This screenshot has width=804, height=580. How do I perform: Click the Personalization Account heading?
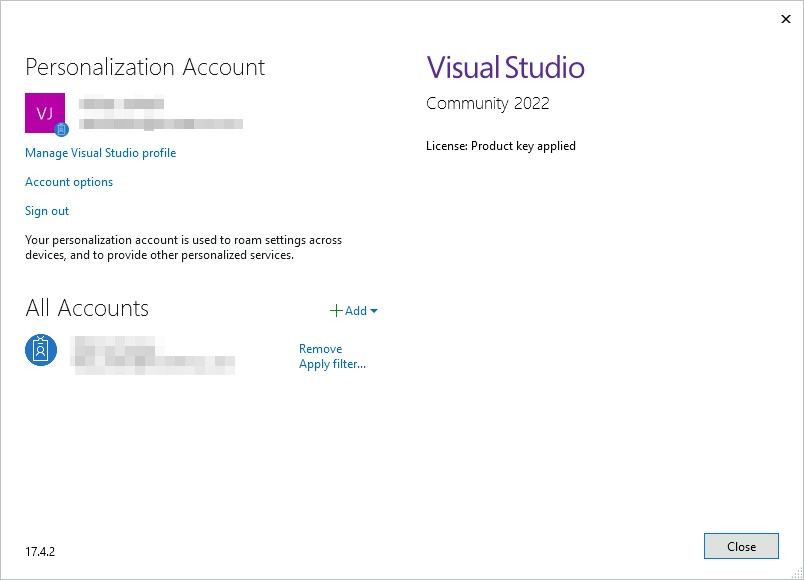tap(145, 67)
